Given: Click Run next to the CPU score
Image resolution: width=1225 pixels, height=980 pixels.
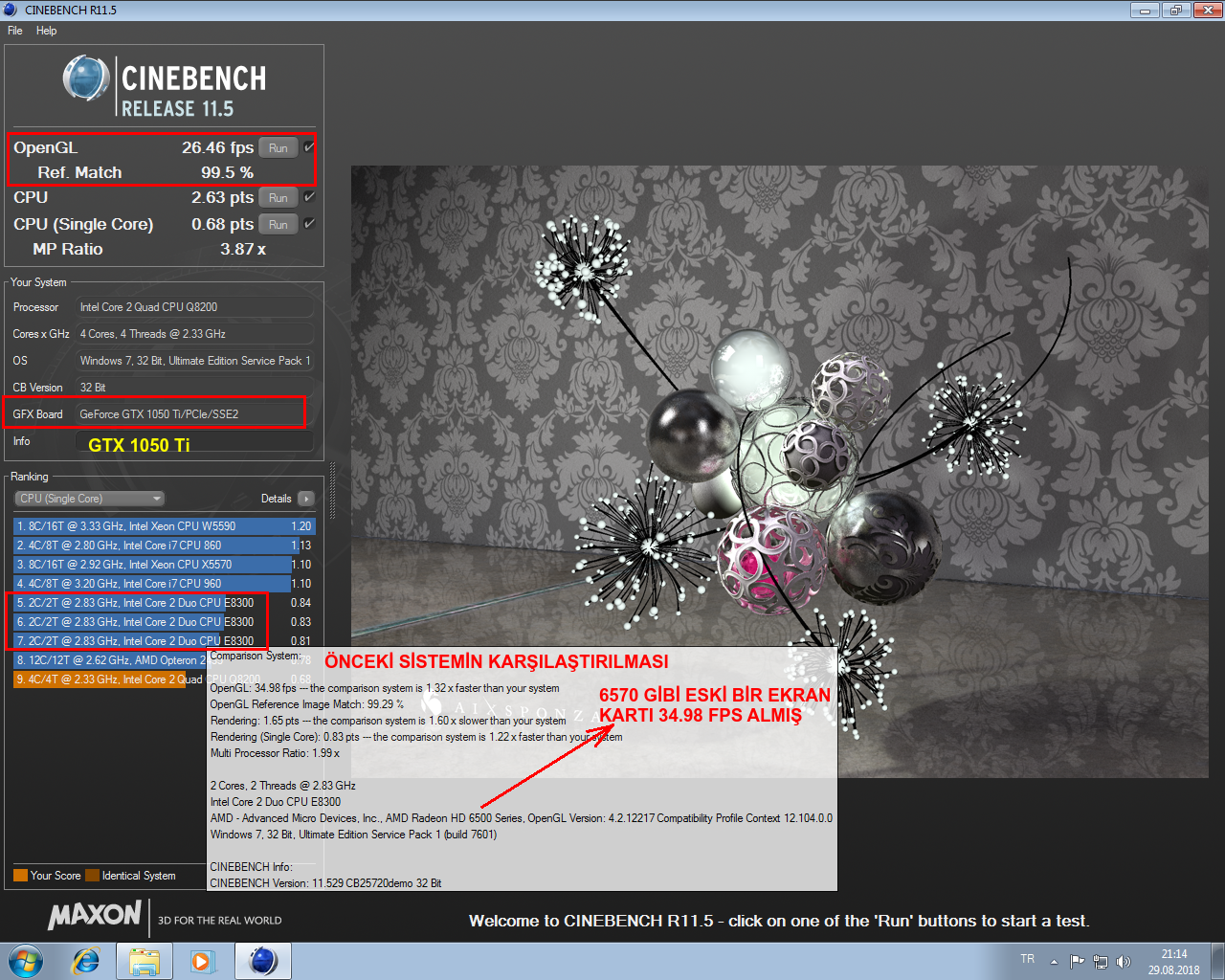Looking at the screenshot, I should [x=278, y=198].
